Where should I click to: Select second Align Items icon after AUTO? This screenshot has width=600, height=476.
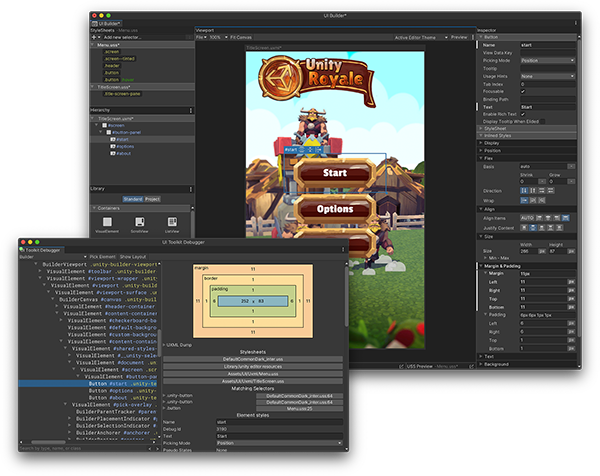(x=548, y=218)
